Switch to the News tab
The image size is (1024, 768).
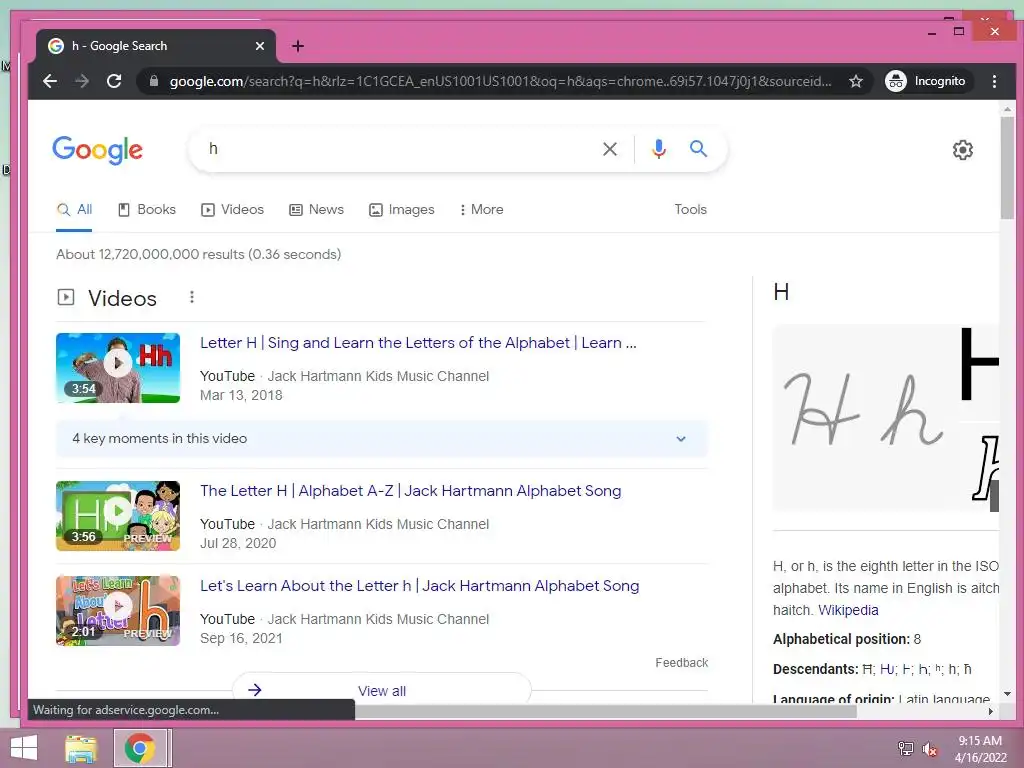click(x=317, y=210)
